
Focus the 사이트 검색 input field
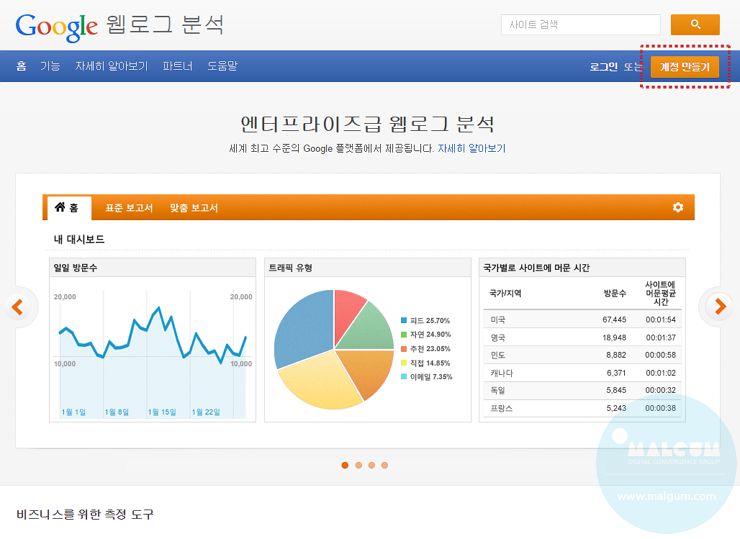coord(580,25)
